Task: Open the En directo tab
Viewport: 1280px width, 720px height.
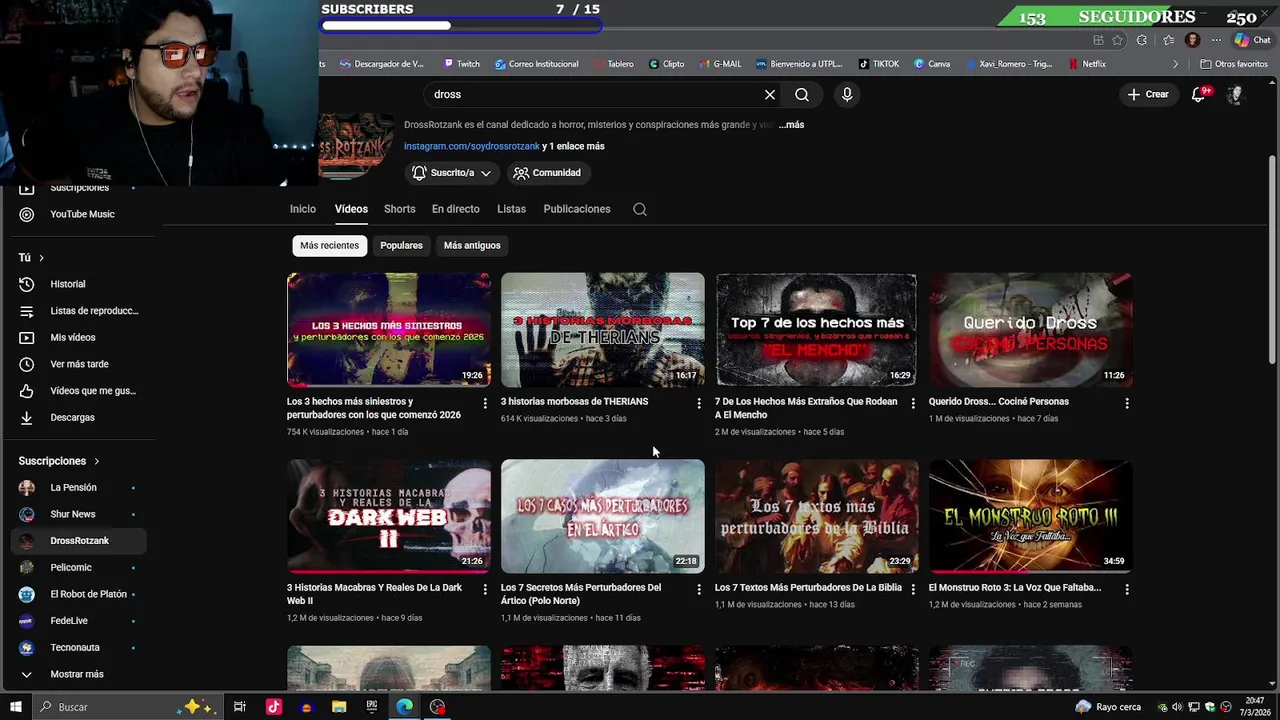Action: (x=456, y=209)
